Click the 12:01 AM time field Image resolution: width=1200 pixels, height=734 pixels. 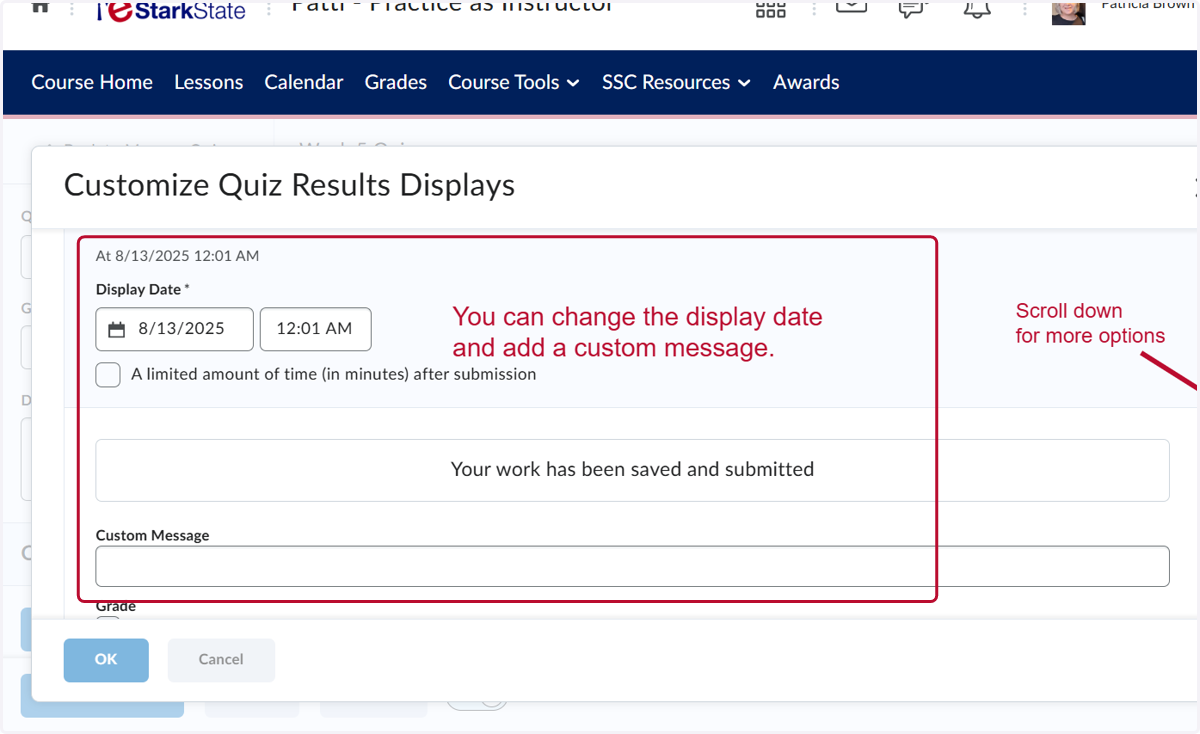pos(316,329)
